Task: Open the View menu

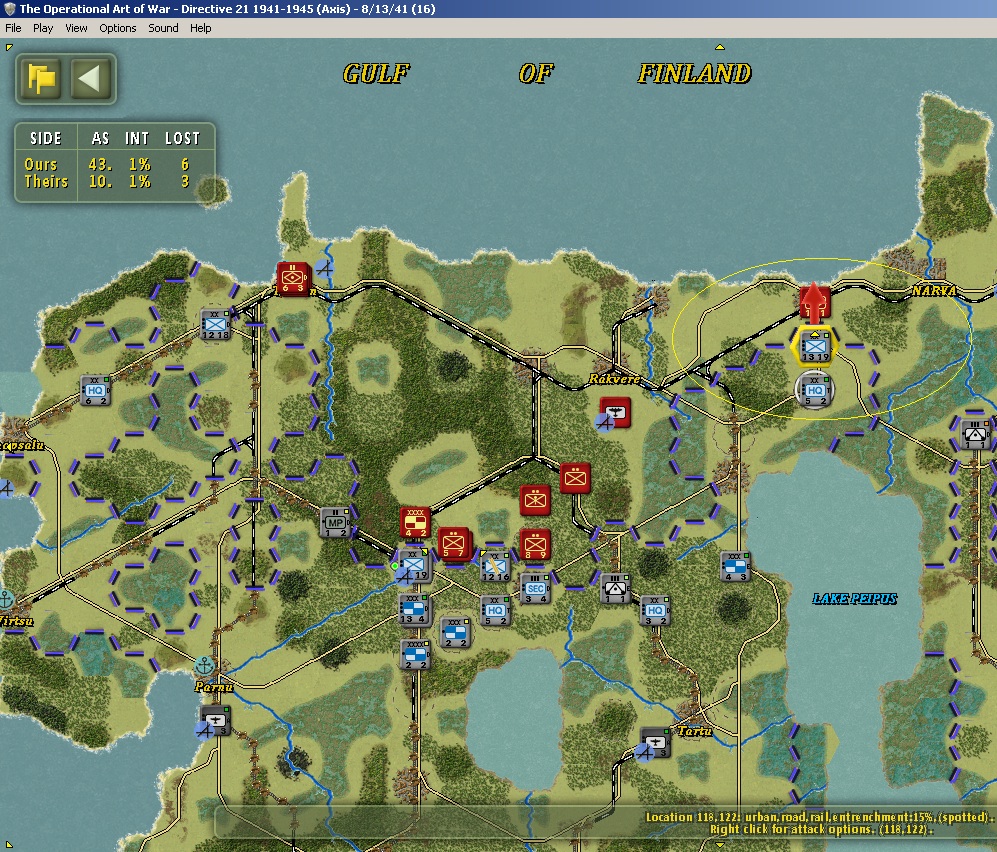Action: [x=76, y=28]
